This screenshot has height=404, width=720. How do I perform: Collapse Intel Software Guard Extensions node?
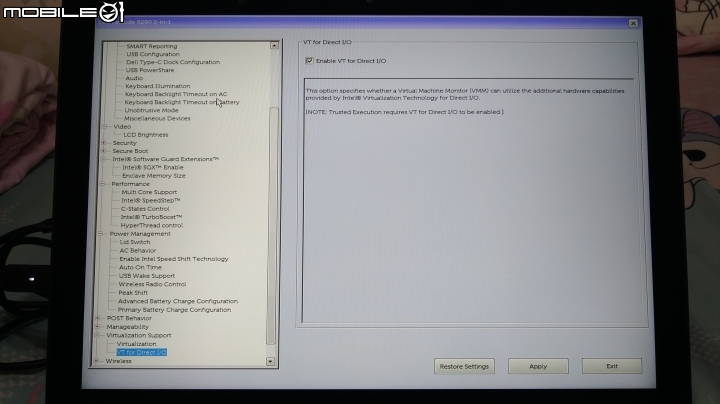click(103, 159)
